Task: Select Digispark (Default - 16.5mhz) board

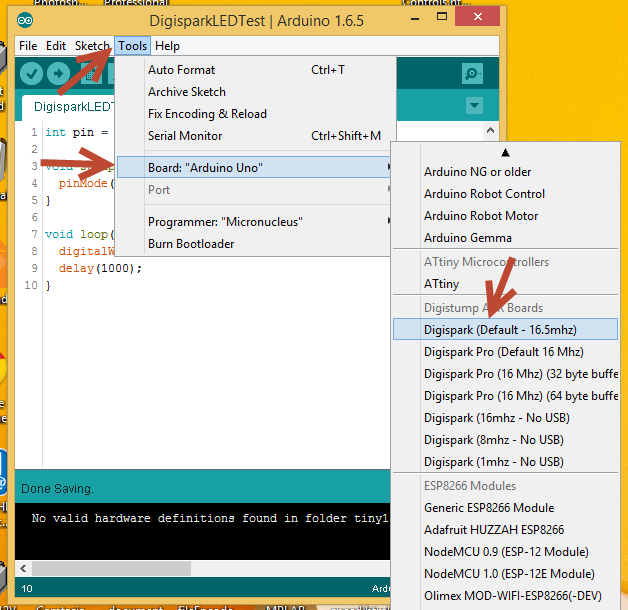Action: (500, 330)
